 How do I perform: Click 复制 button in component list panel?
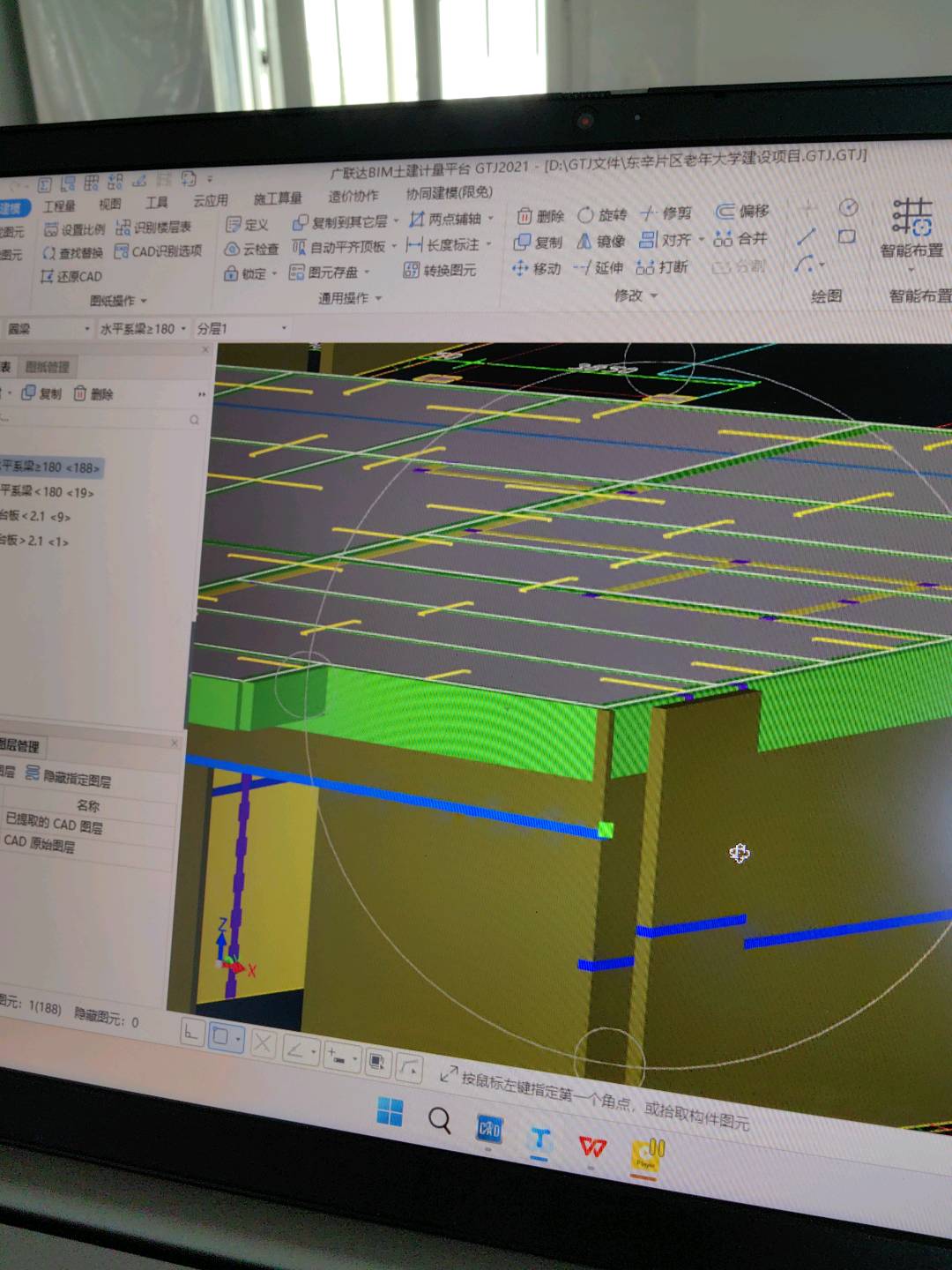42,393
